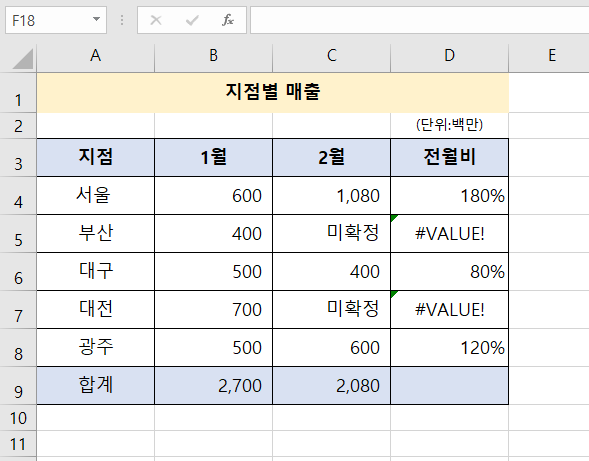Click the 부산 cell

95,234
